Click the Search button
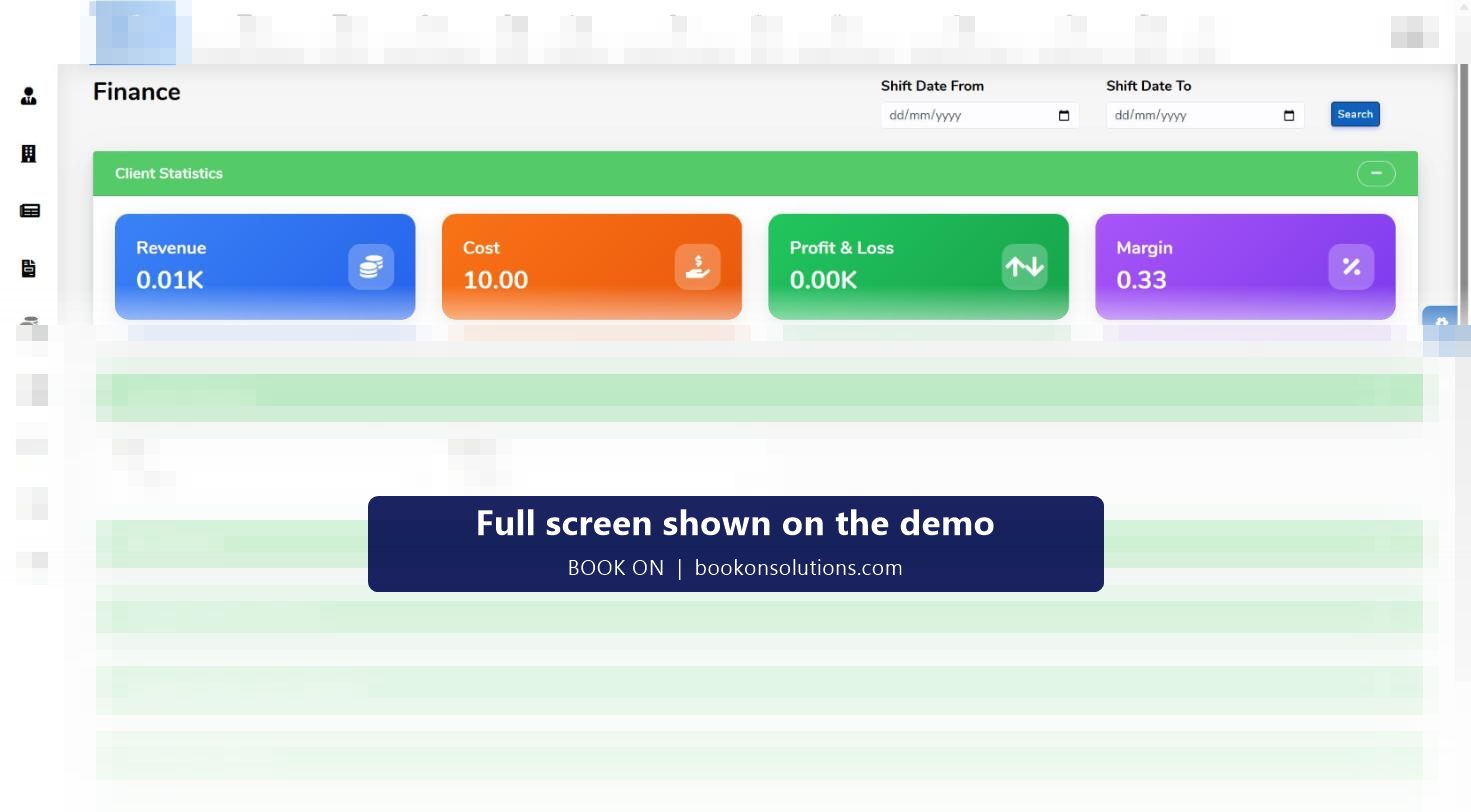The height and width of the screenshot is (812, 1471). pyautogui.click(x=1355, y=114)
